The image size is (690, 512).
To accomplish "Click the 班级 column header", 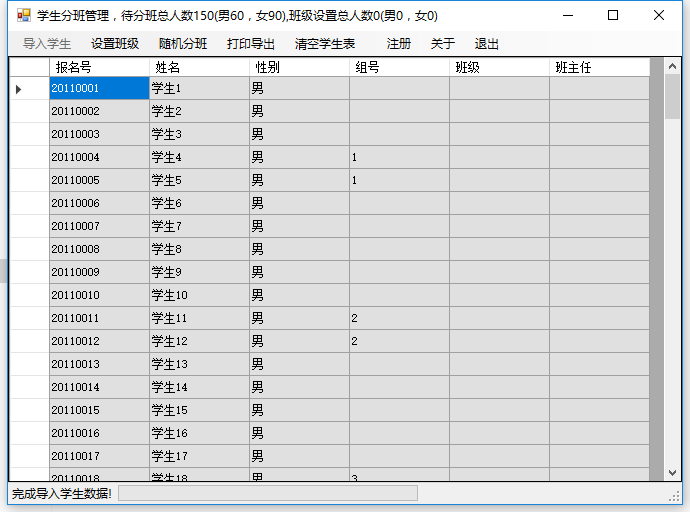I will click(499, 67).
